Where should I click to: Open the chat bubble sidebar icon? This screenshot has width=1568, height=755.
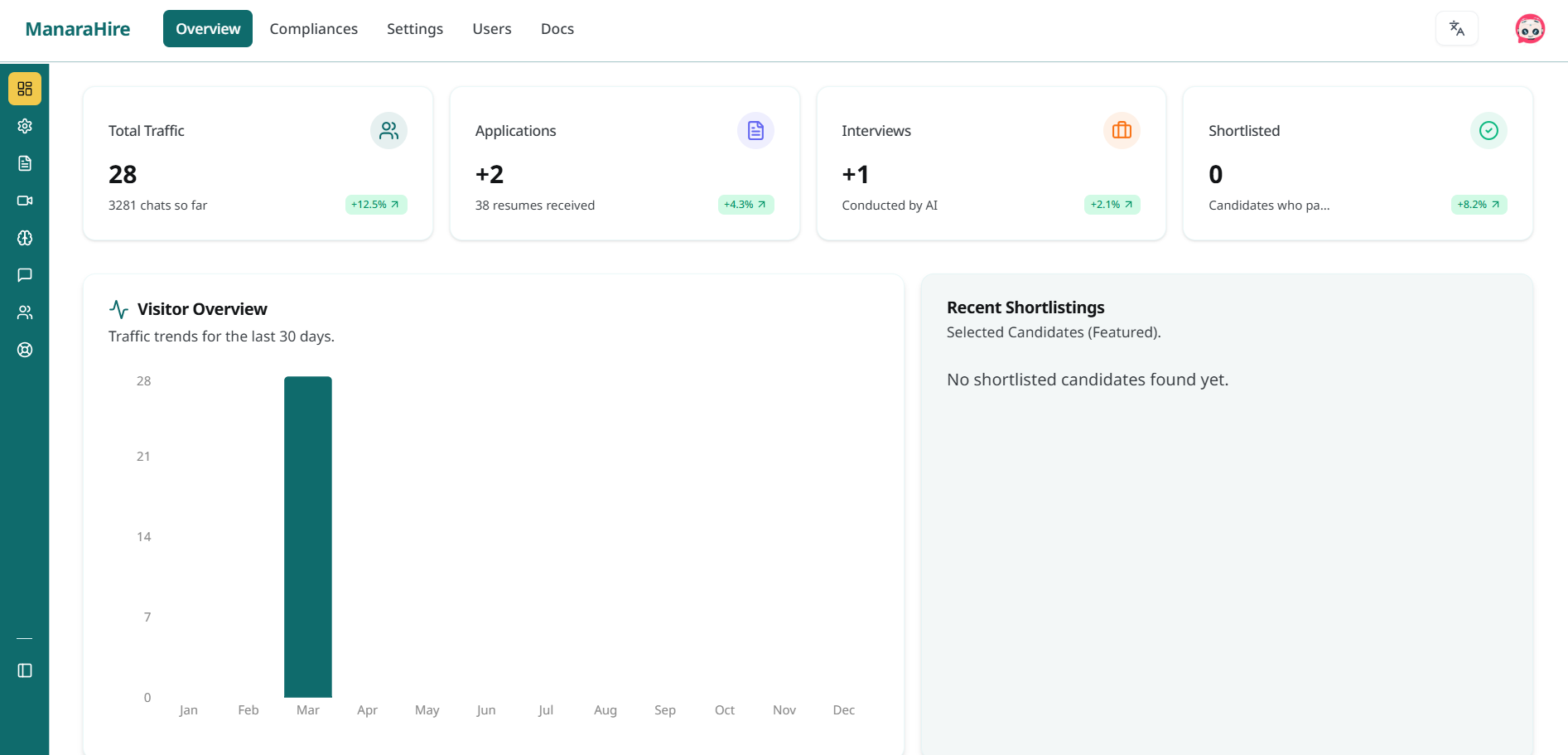(x=25, y=275)
